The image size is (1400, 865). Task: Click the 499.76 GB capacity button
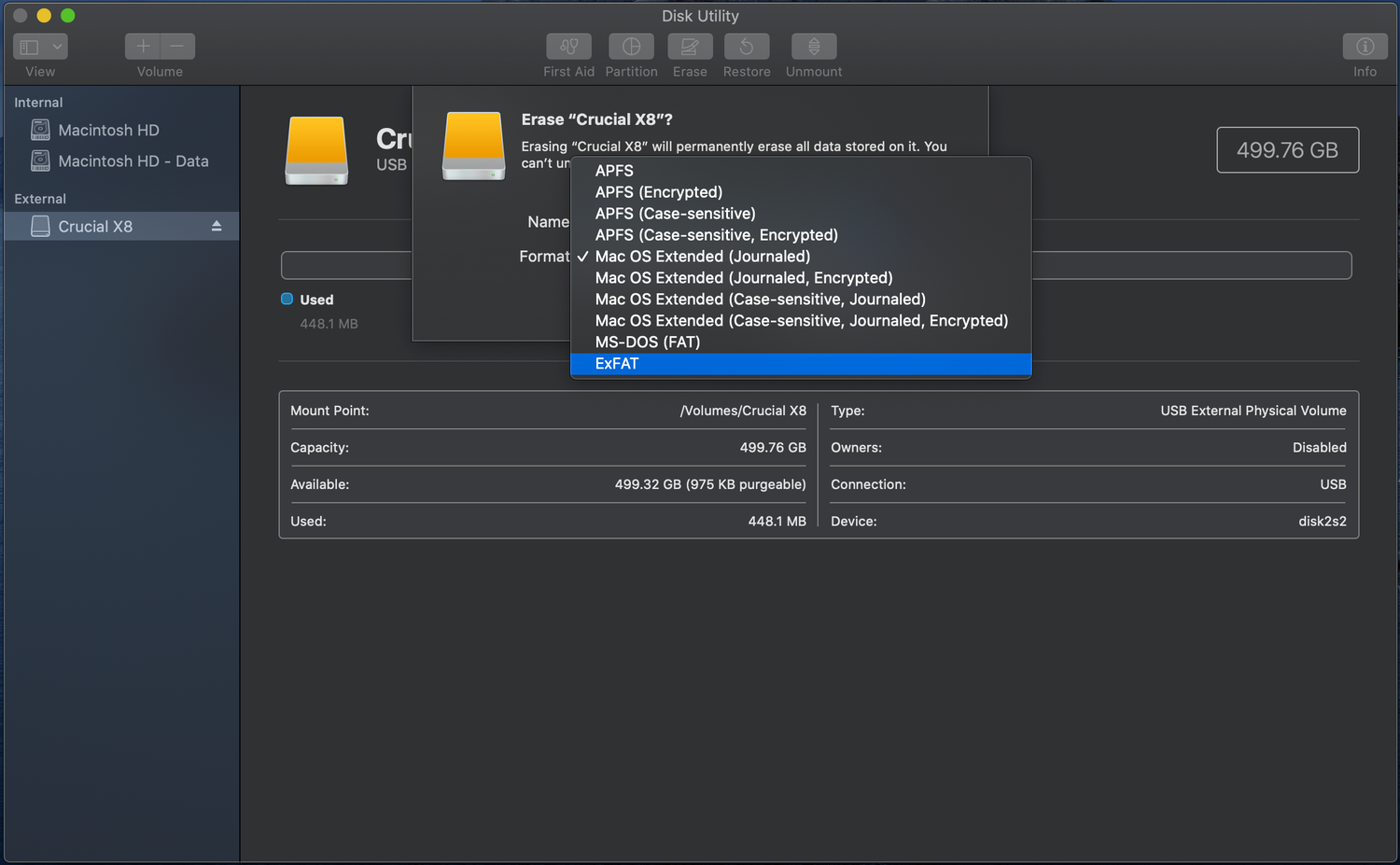tap(1287, 149)
